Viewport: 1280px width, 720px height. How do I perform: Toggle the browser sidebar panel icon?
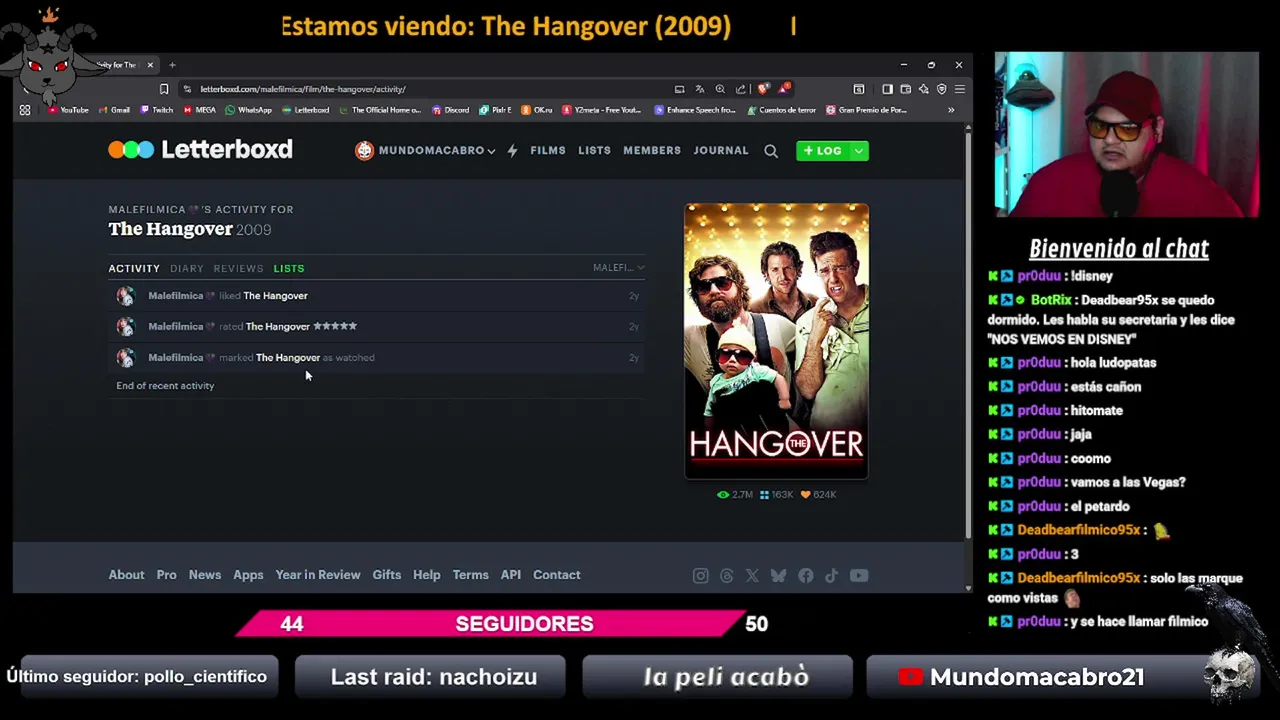pos(887,89)
